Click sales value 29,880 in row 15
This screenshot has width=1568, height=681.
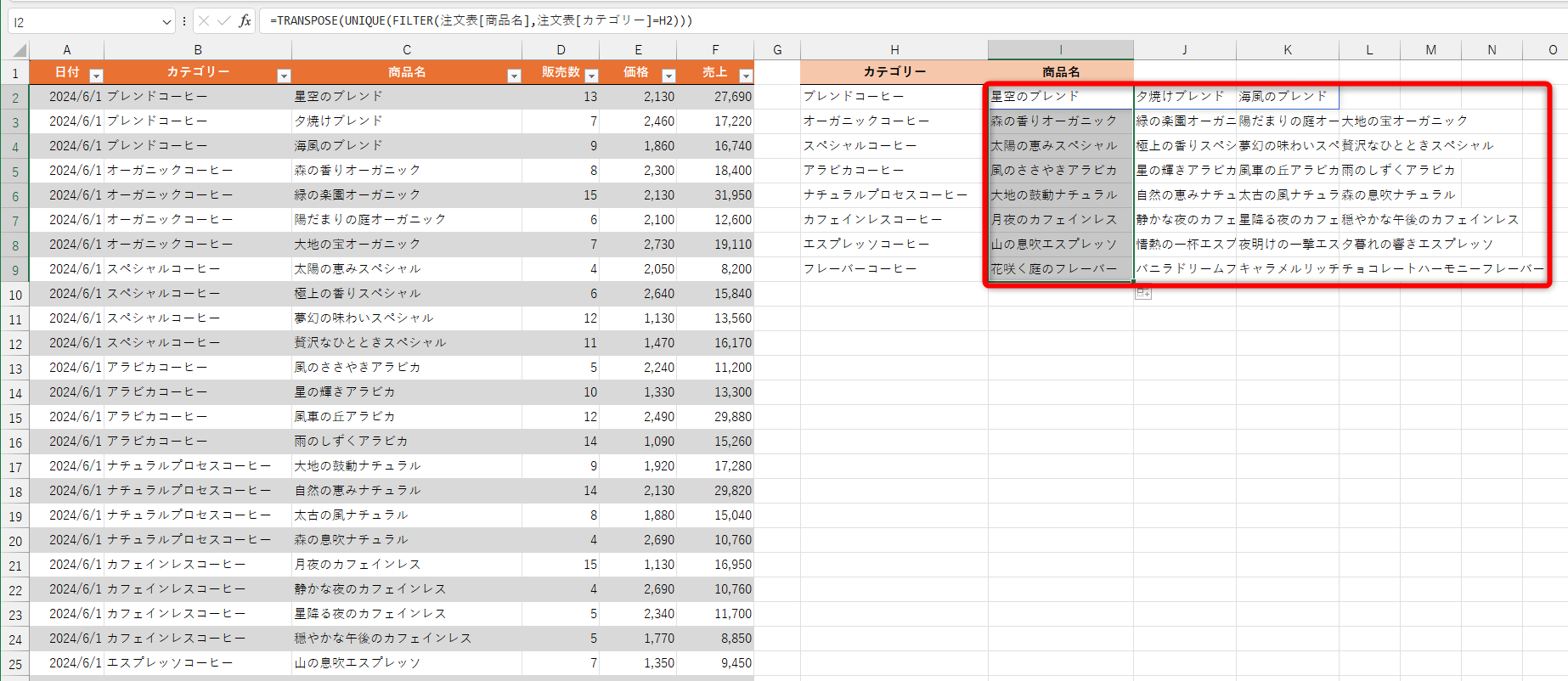click(x=715, y=417)
